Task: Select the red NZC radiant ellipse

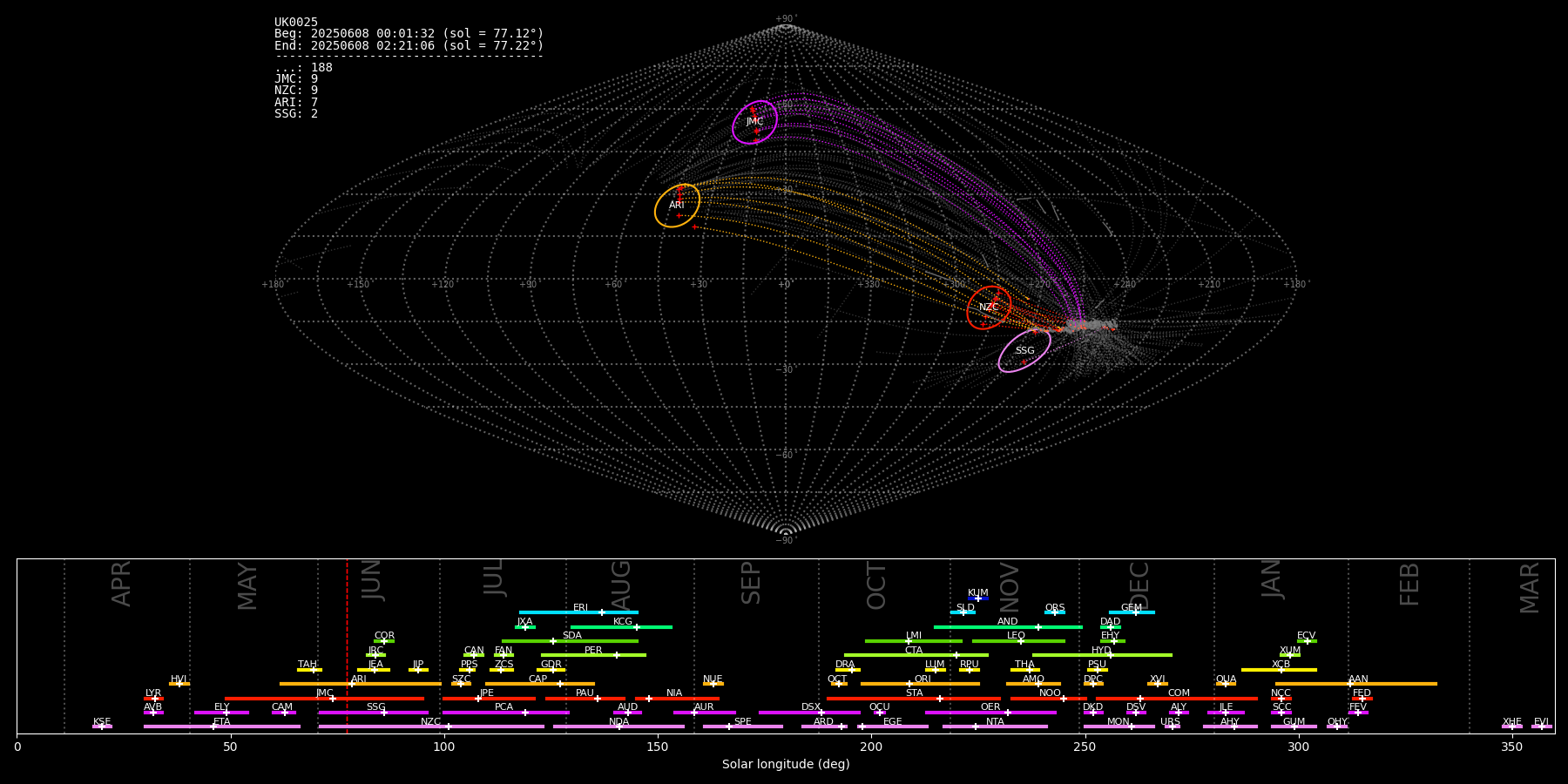Action: click(989, 308)
